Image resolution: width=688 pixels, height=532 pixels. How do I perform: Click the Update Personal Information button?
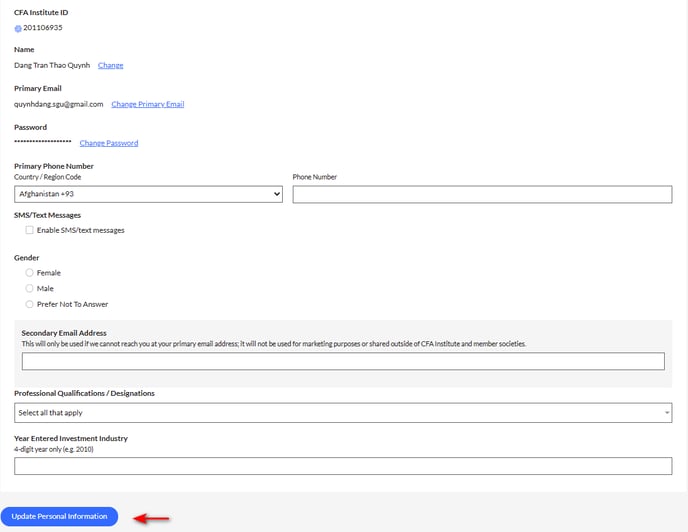[x=59, y=516]
